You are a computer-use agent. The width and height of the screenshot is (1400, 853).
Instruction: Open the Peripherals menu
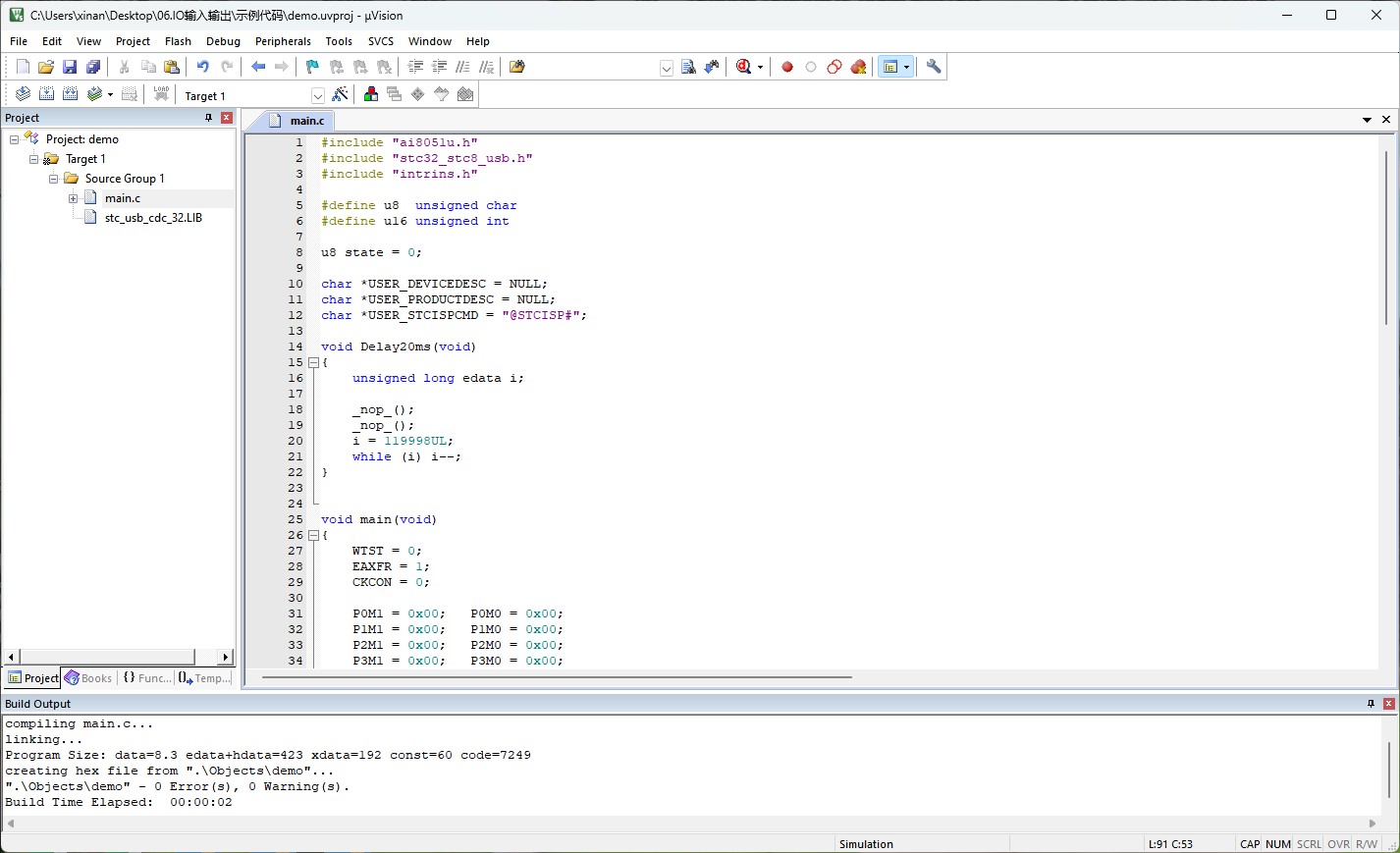pyautogui.click(x=283, y=41)
